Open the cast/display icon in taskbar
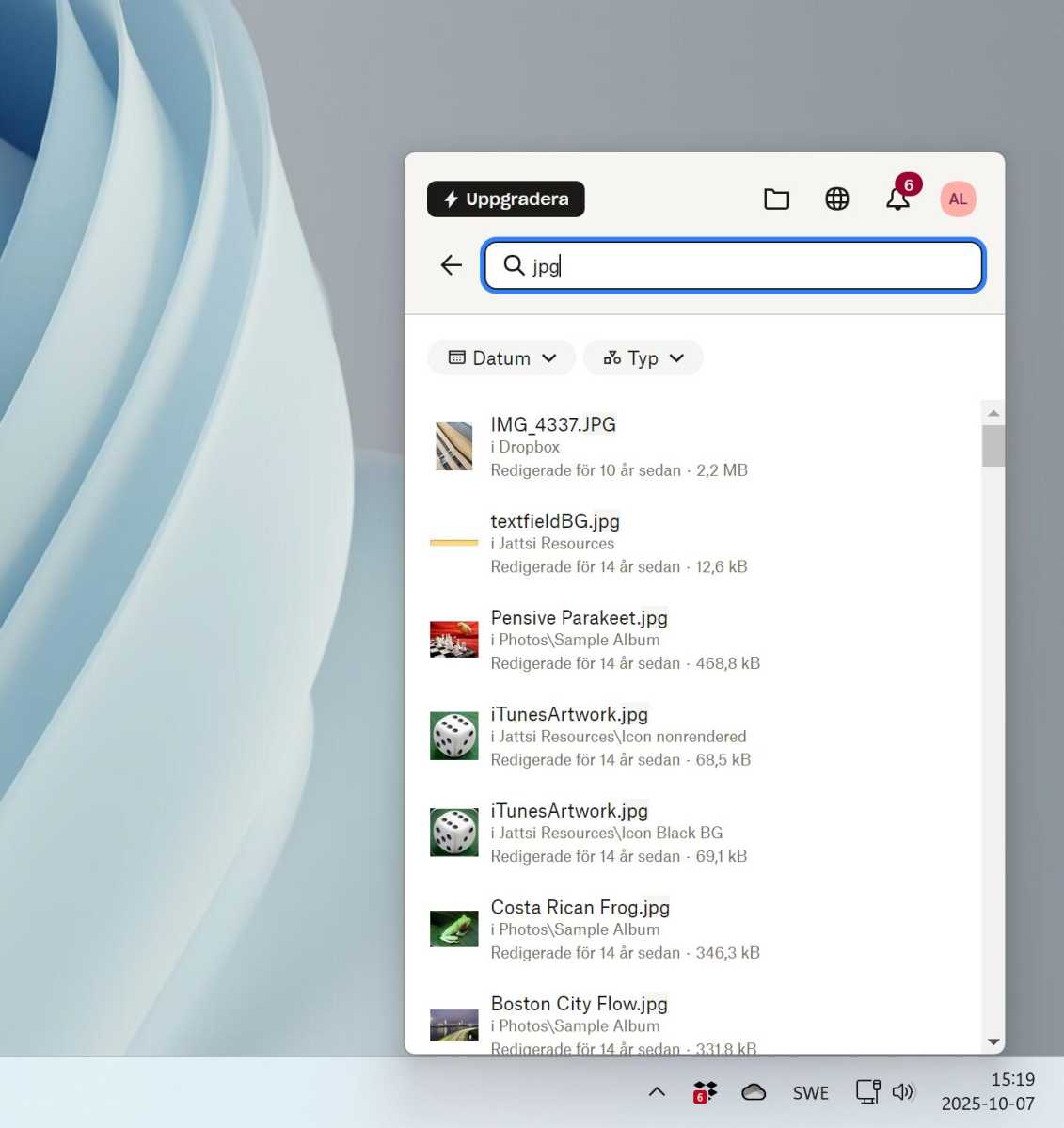The height and width of the screenshot is (1128, 1064). [x=865, y=1091]
